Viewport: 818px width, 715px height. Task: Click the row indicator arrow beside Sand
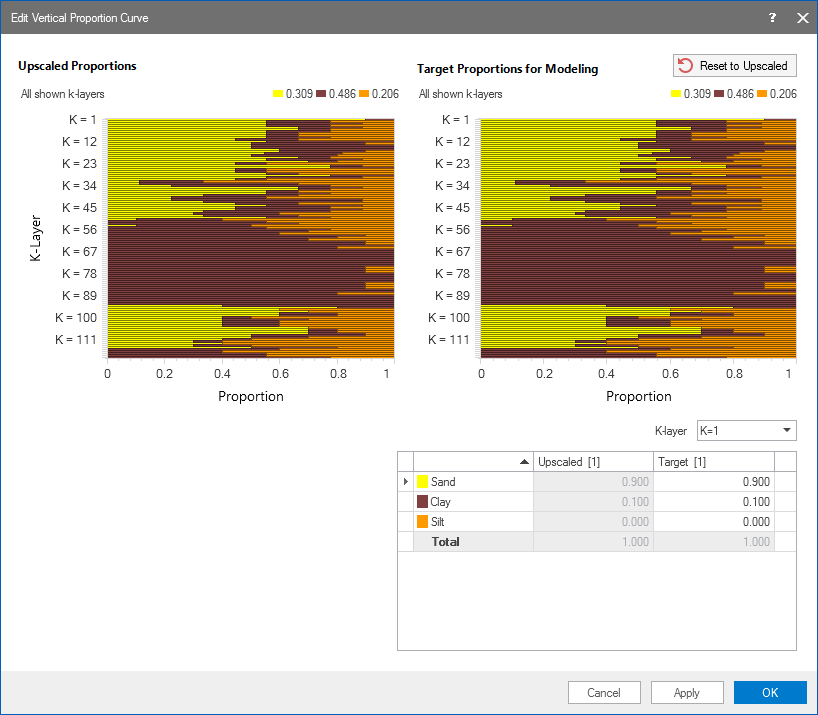coord(405,482)
